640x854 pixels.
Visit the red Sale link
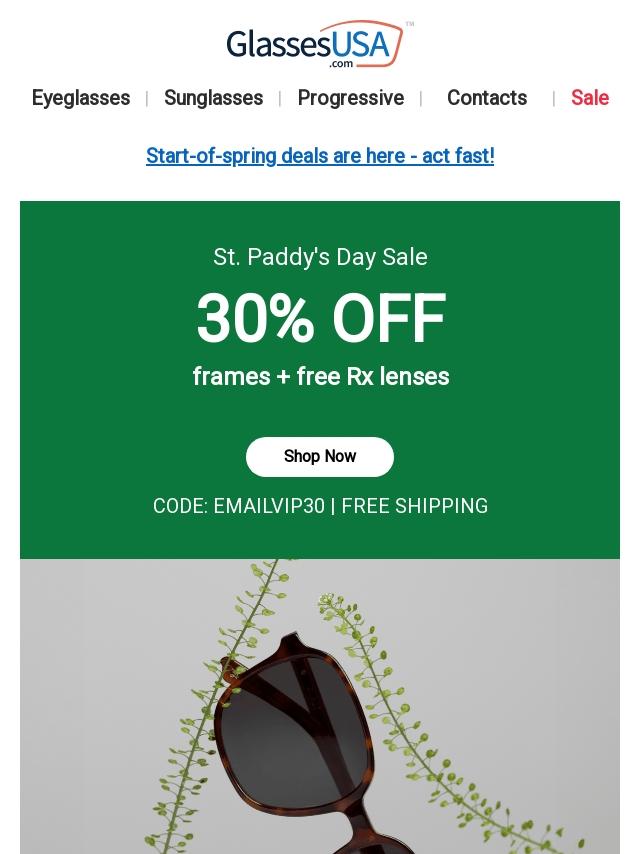(589, 98)
